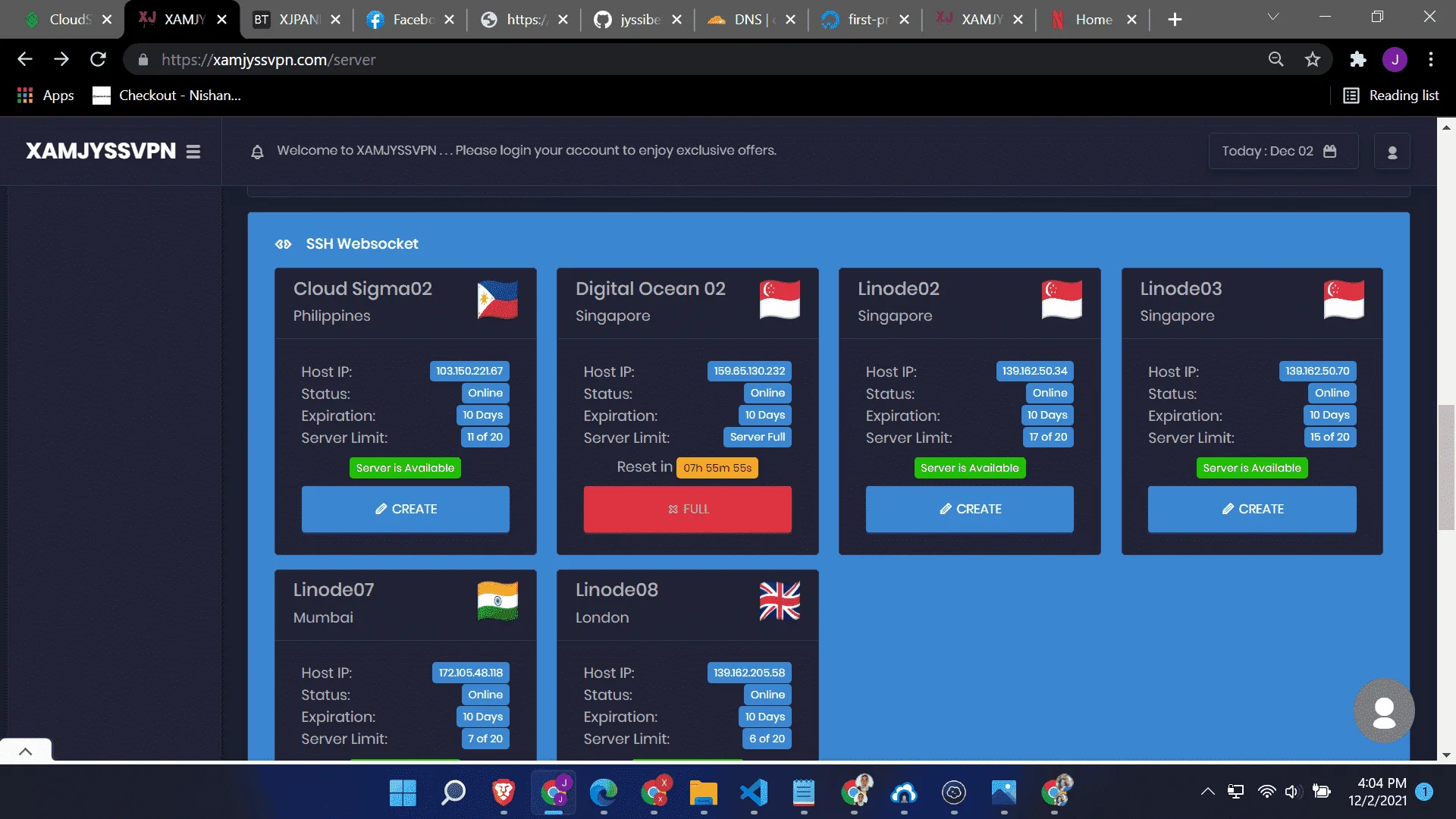Create account on Linode03 server

point(1252,509)
